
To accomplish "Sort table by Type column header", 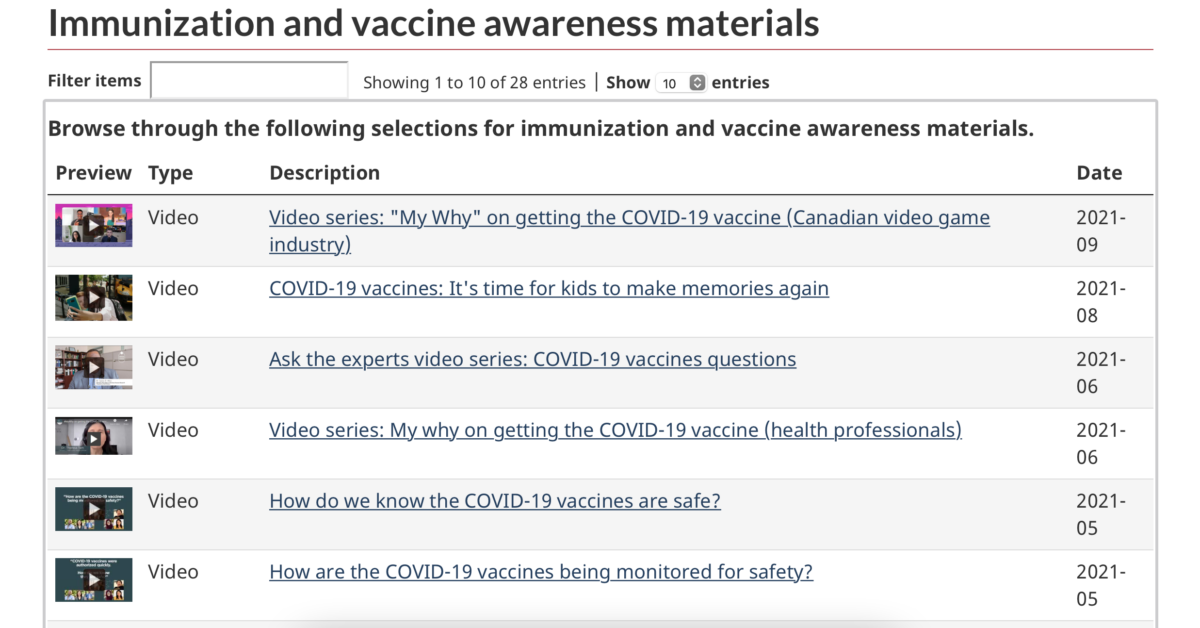I will point(170,173).
